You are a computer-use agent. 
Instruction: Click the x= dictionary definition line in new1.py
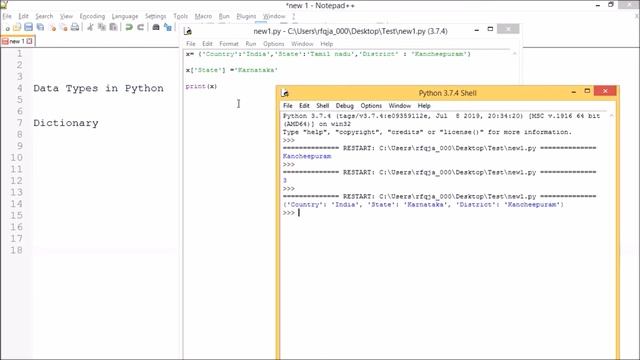328,54
